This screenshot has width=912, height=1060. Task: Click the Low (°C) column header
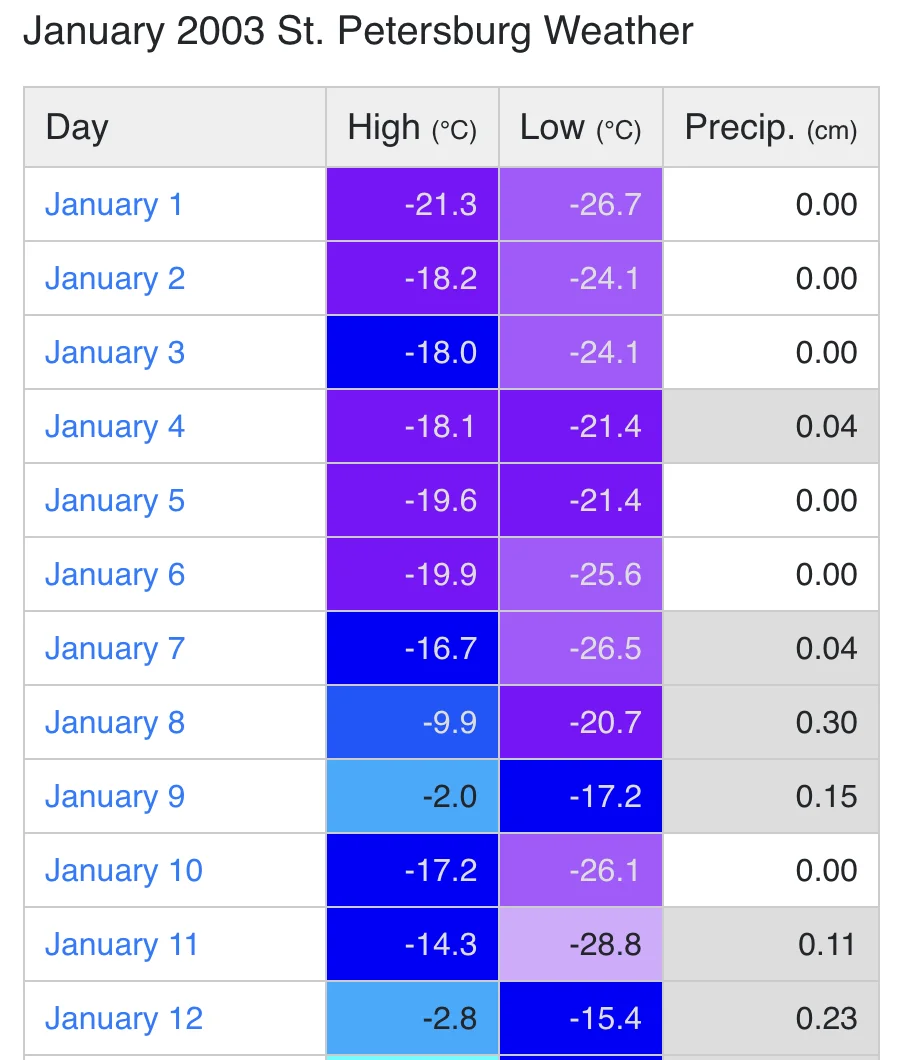(581, 127)
